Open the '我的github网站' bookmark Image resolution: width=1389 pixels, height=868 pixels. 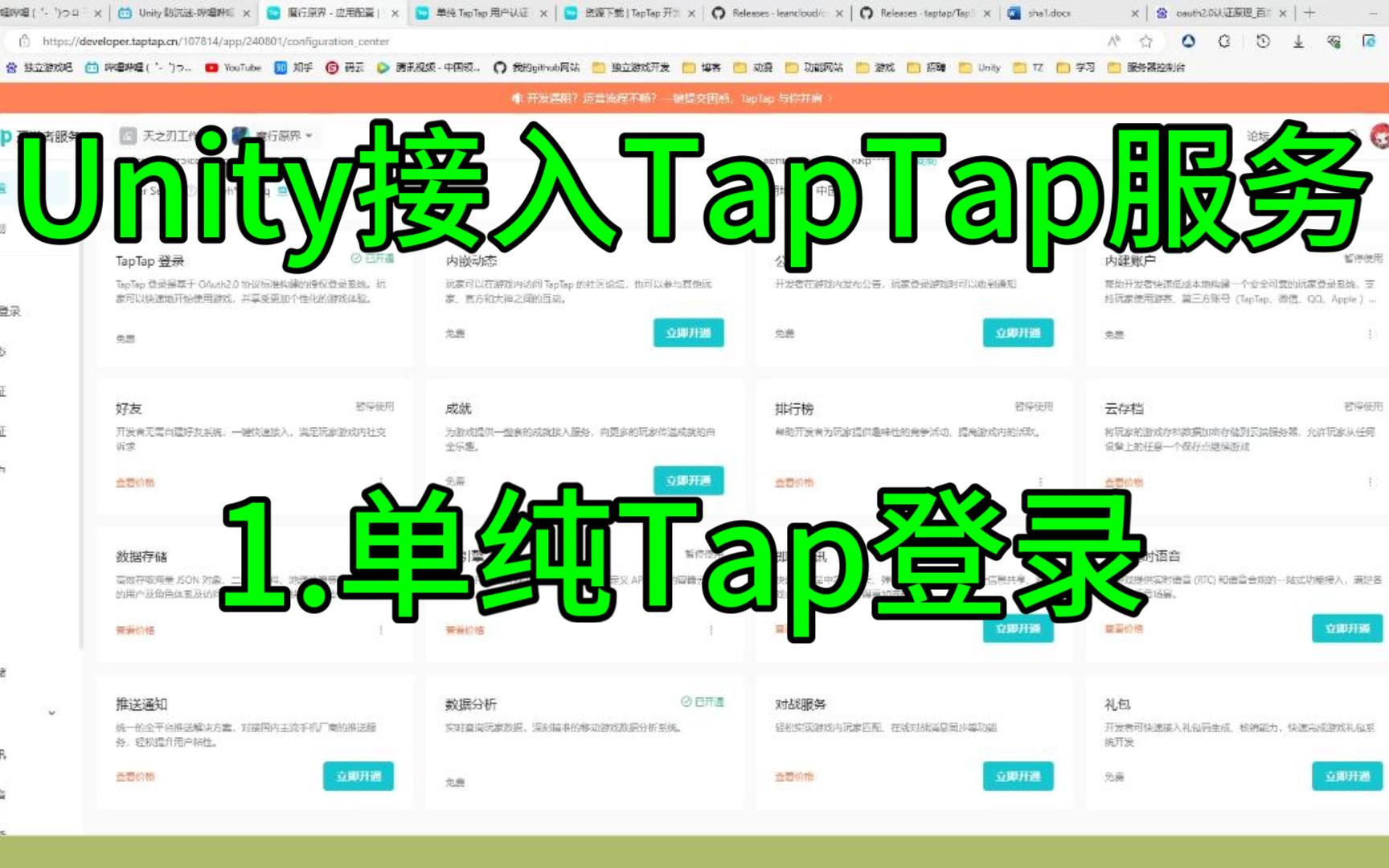[536, 68]
